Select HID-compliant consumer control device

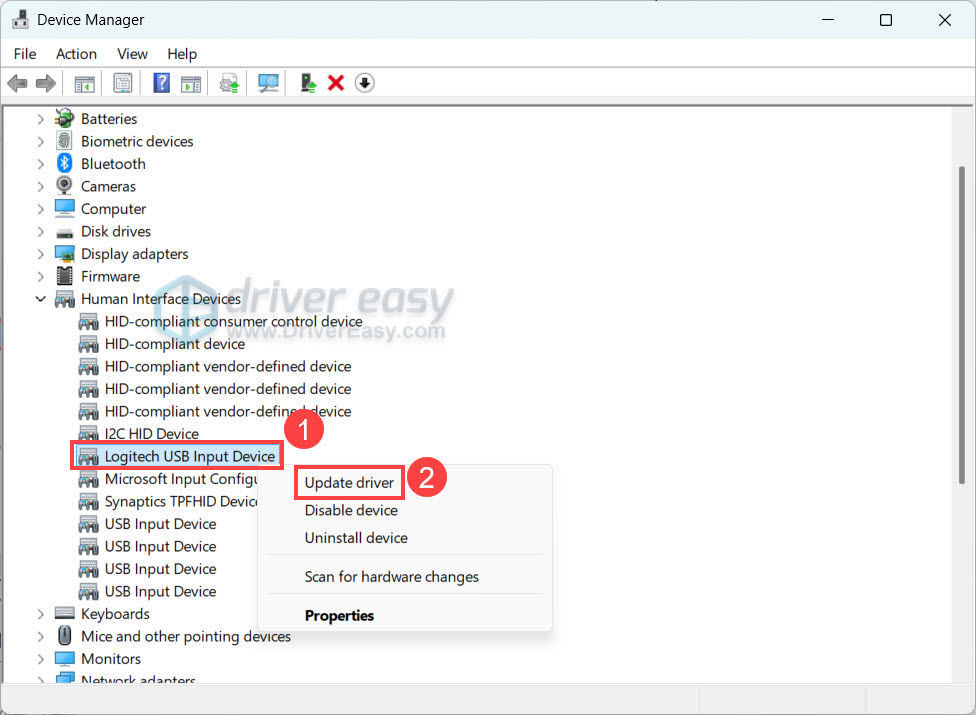(x=233, y=322)
